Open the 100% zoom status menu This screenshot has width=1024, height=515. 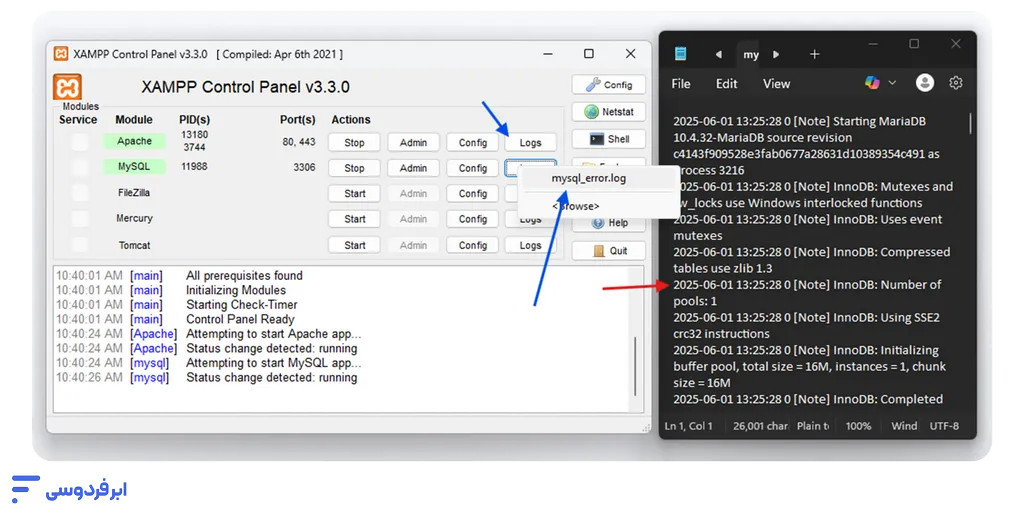pos(858,426)
